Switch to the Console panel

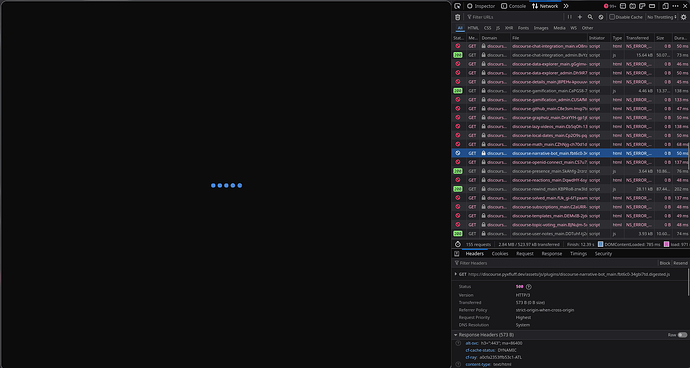point(514,6)
